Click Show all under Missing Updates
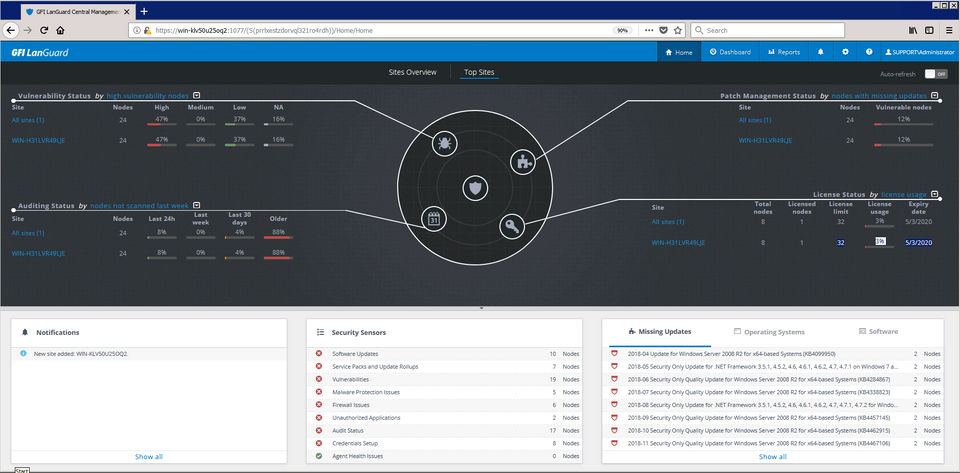 [x=773, y=456]
